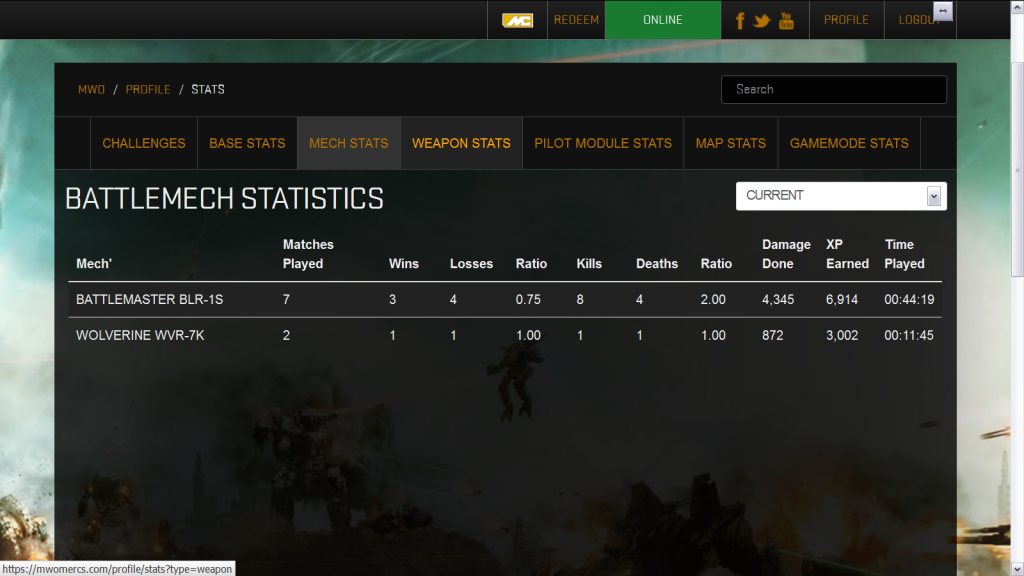The image size is (1024, 576).
Task: Click the Mech' column header
Action: pyautogui.click(x=94, y=264)
